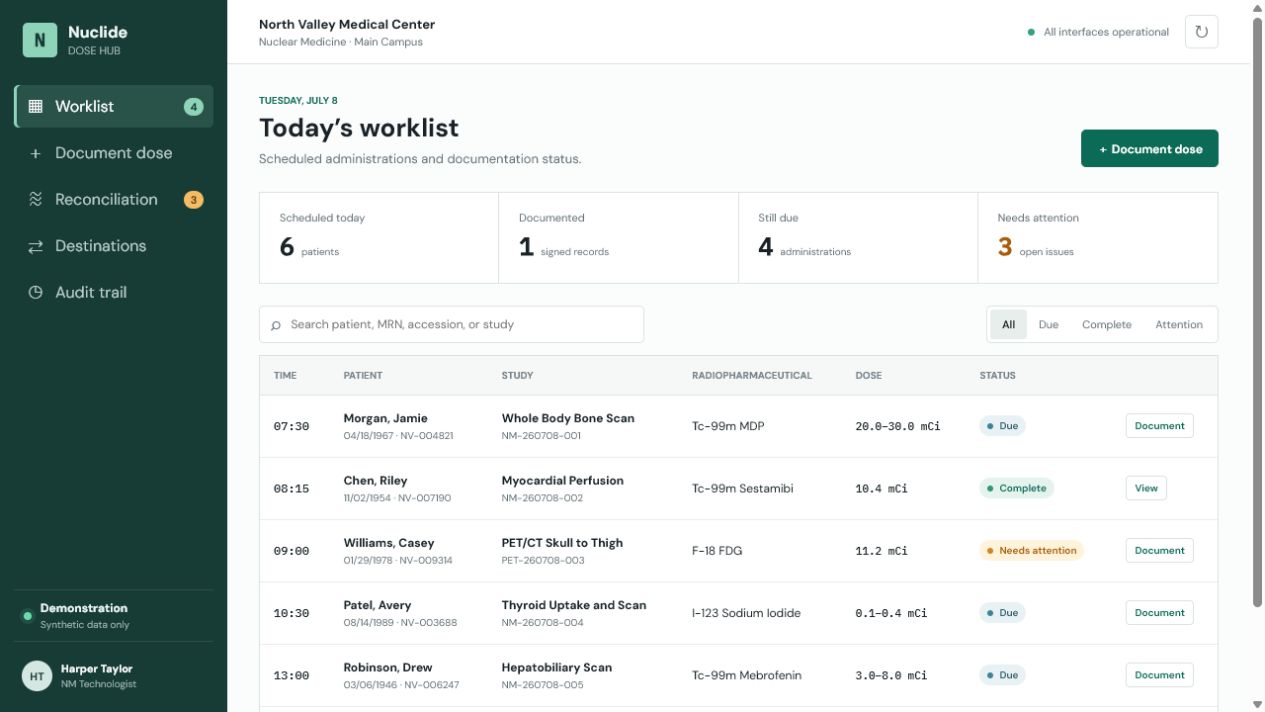Click the RADIOPHARMACEUTICAL column header
1265x712 pixels.
(752, 376)
